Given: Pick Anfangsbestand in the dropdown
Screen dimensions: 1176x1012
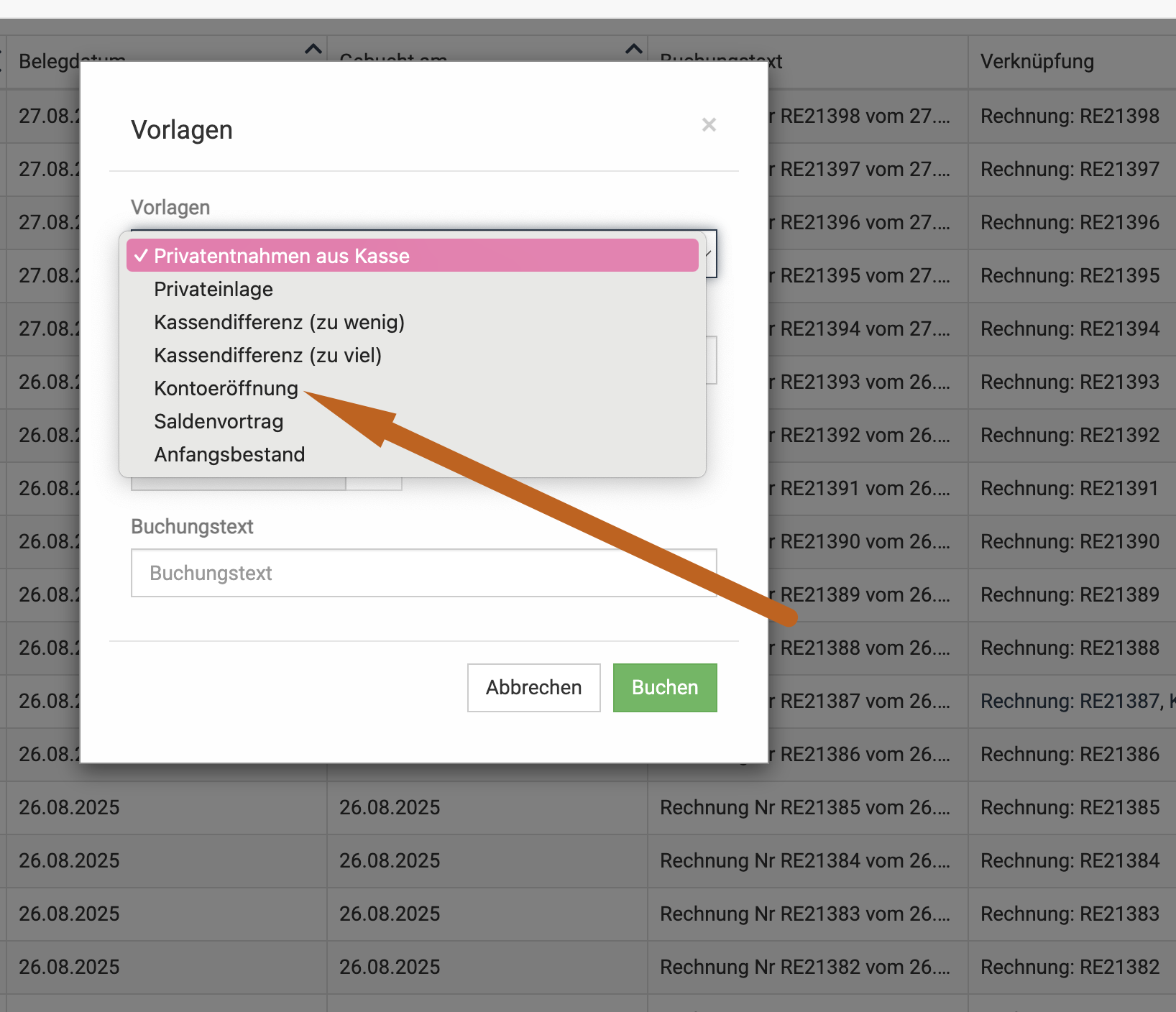Looking at the screenshot, I should 229,454.
